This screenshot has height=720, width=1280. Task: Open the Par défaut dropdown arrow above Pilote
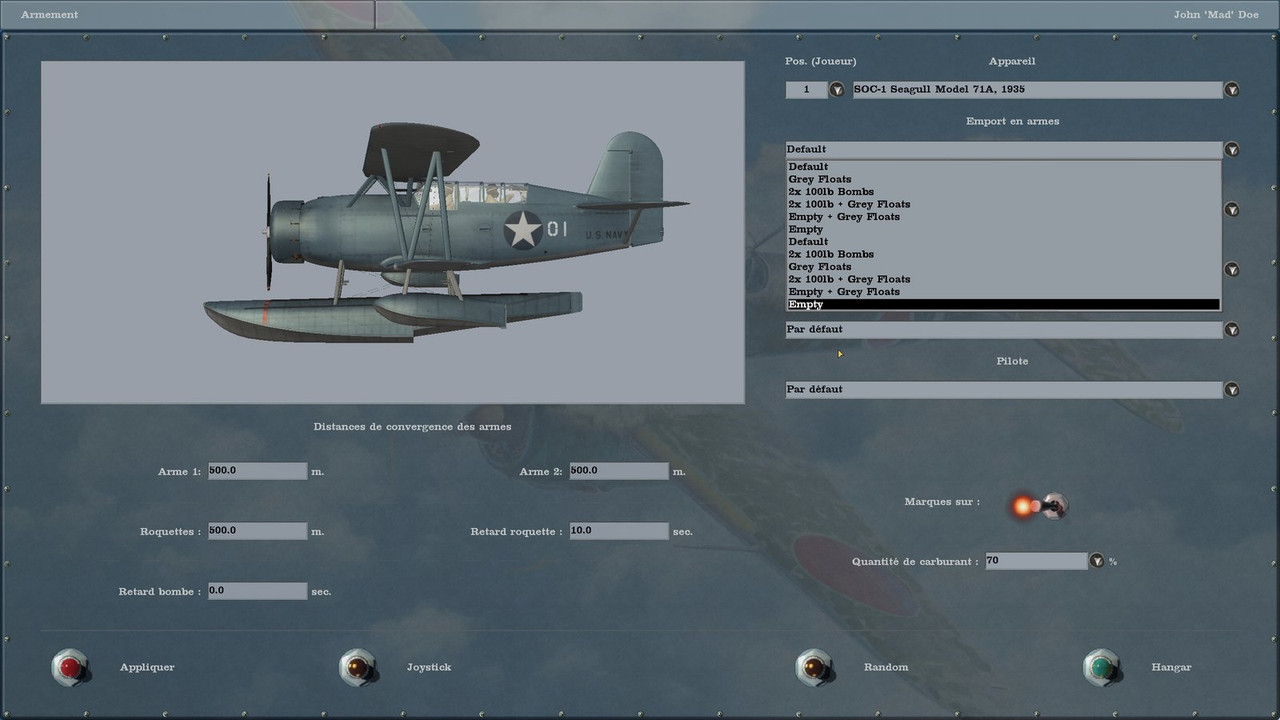pos(1232,330)
